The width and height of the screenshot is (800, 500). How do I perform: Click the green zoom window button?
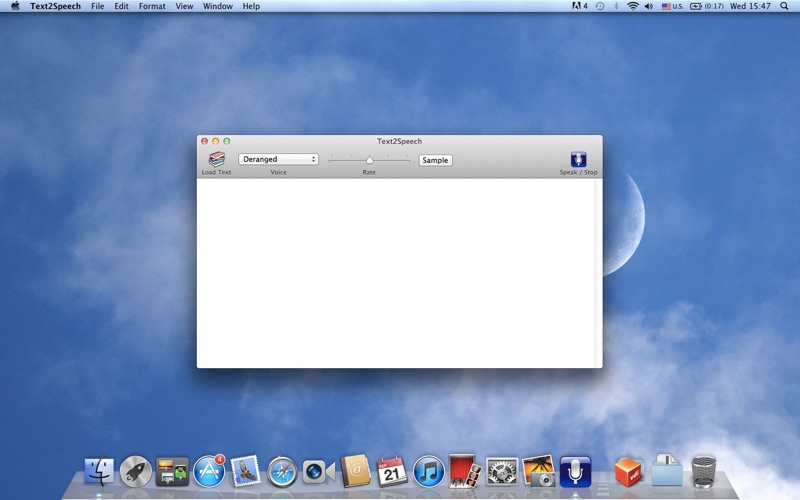(x=227, y=141)
